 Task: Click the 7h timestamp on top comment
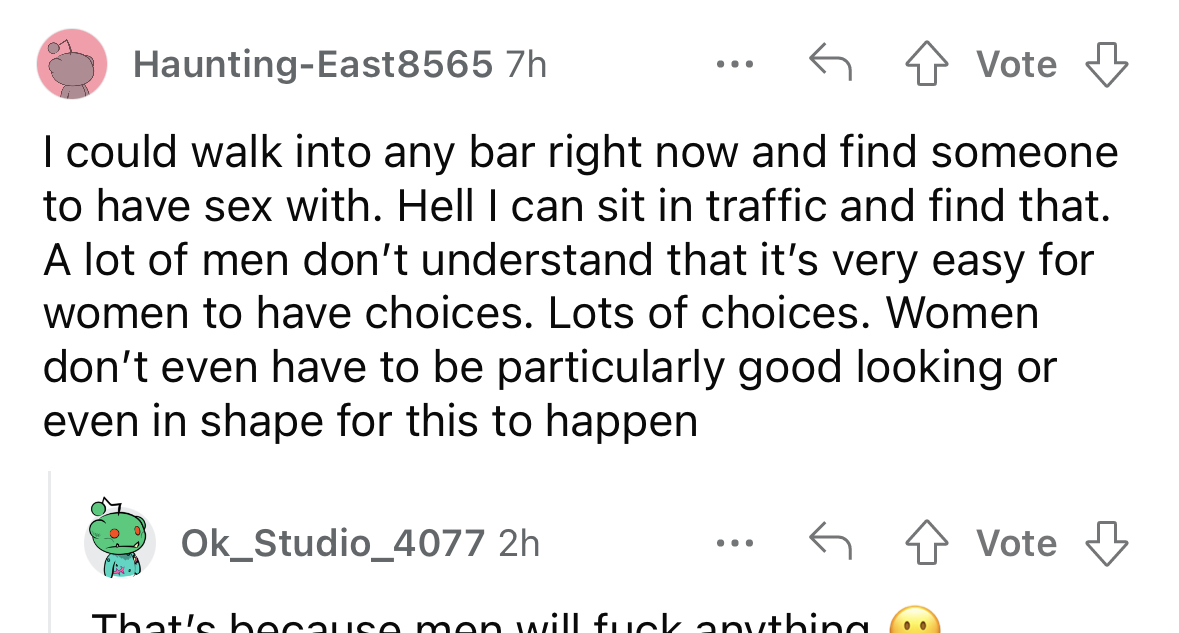526,64
